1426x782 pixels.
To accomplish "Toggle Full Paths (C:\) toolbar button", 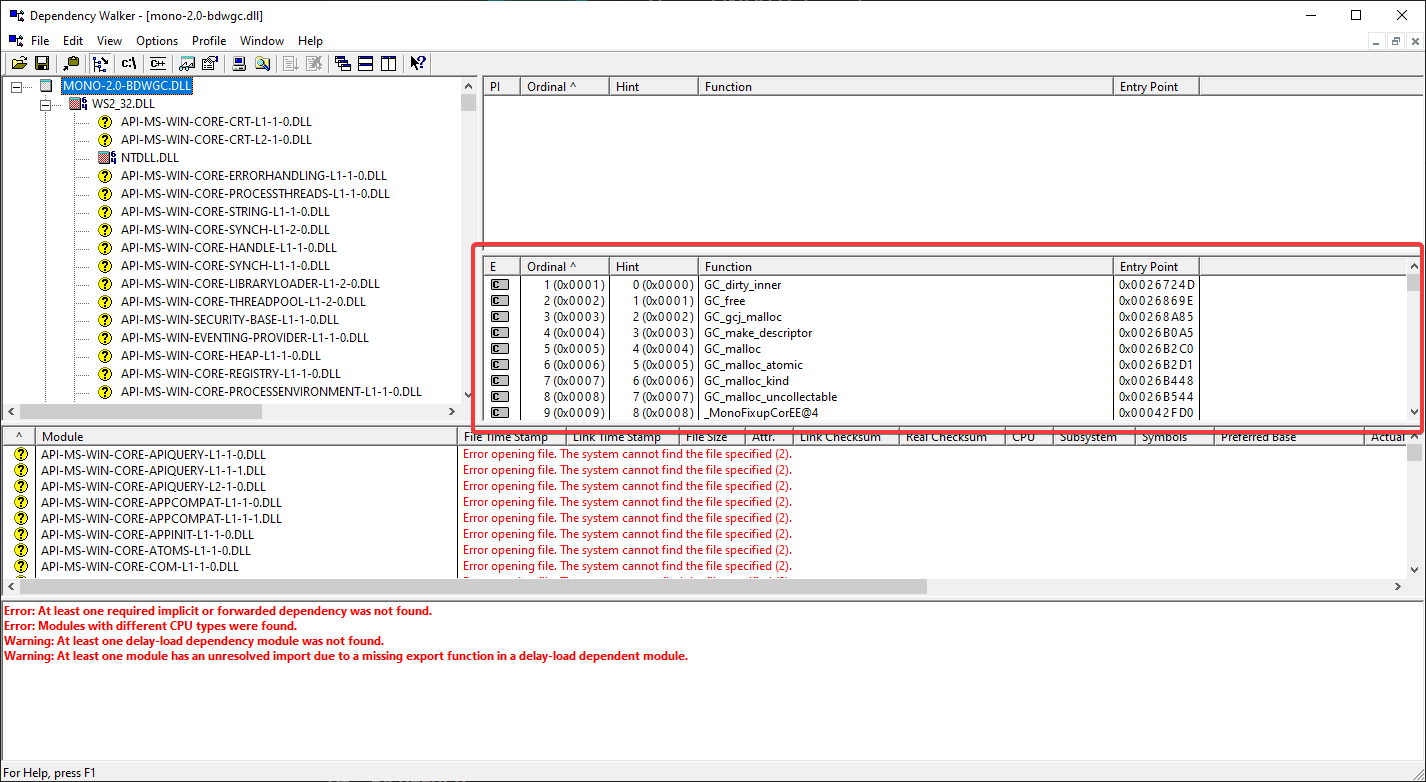I will pyautogui.click(x=129, y=63).
